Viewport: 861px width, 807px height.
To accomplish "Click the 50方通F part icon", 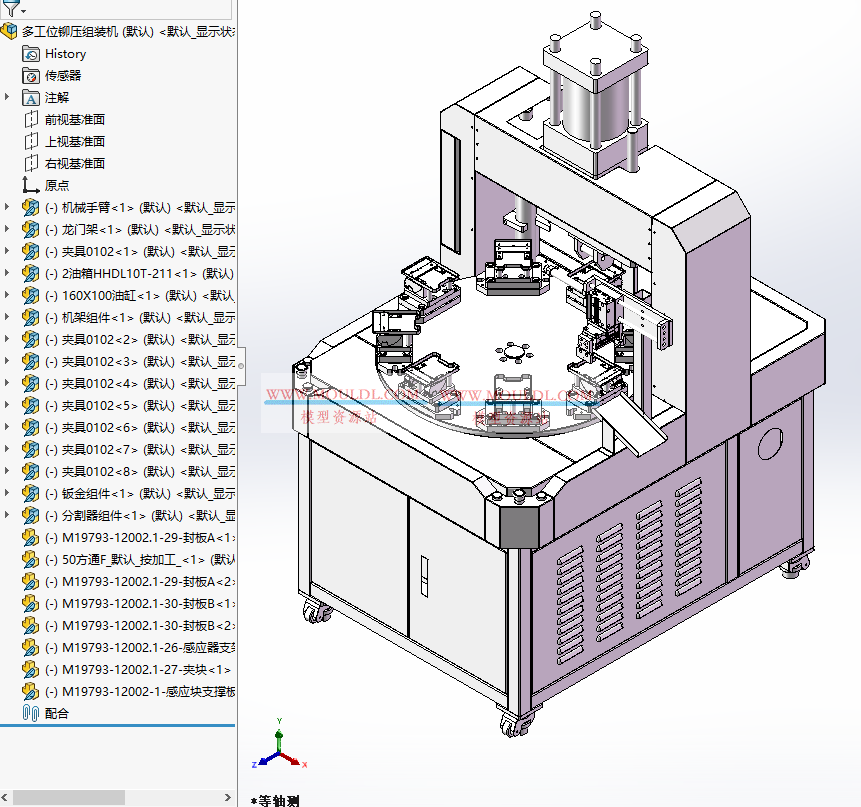I will (30, 560).
